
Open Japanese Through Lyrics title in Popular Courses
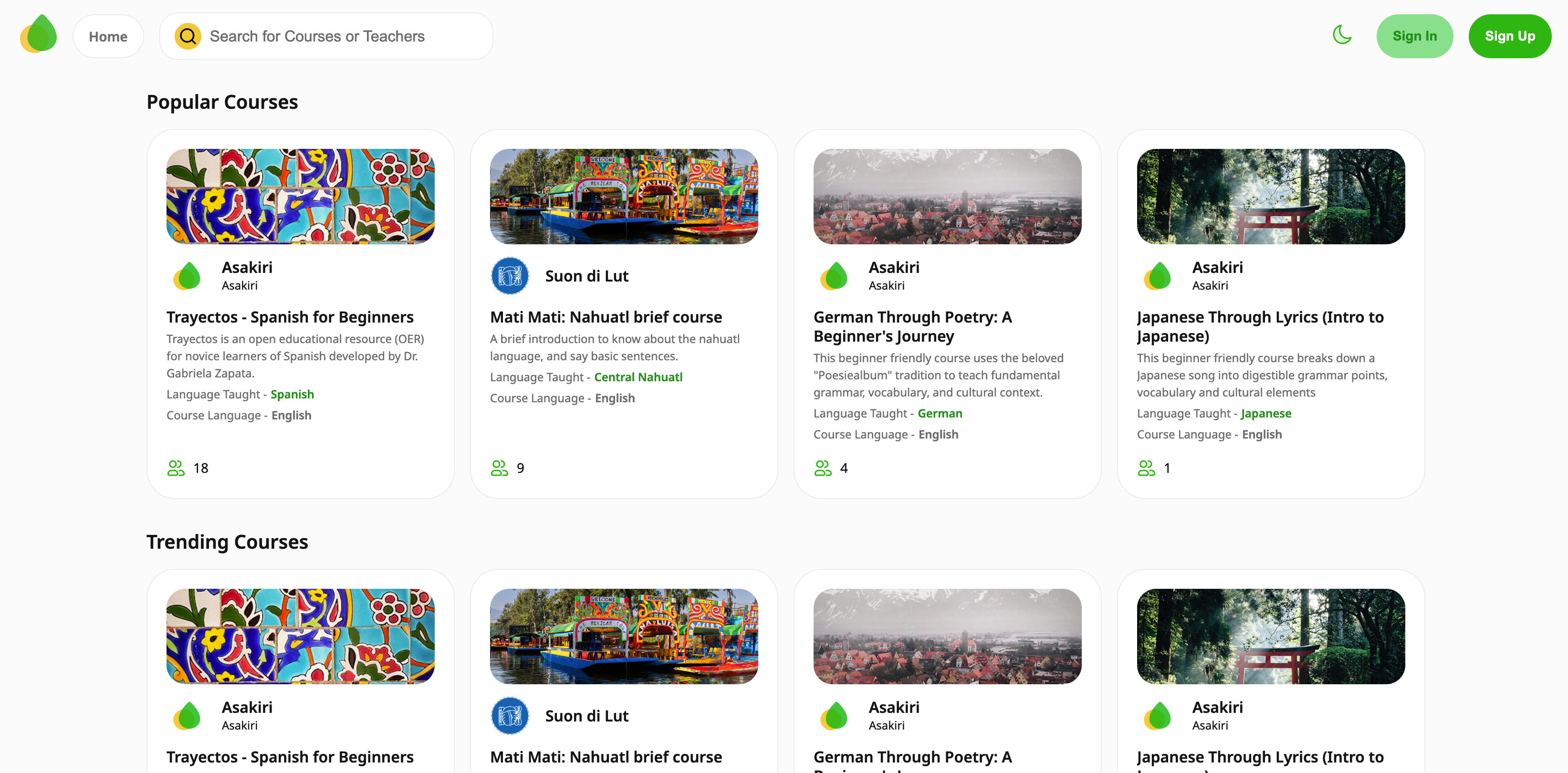point(1260,327)
